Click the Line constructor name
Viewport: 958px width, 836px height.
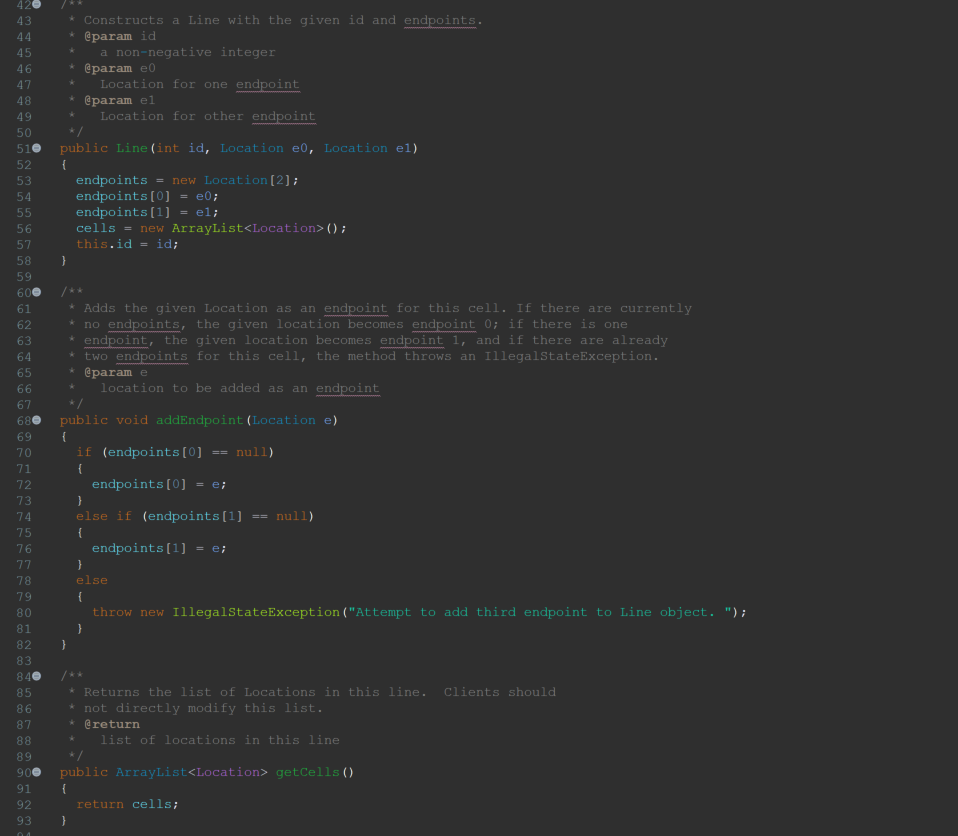(x=132, y=148)
